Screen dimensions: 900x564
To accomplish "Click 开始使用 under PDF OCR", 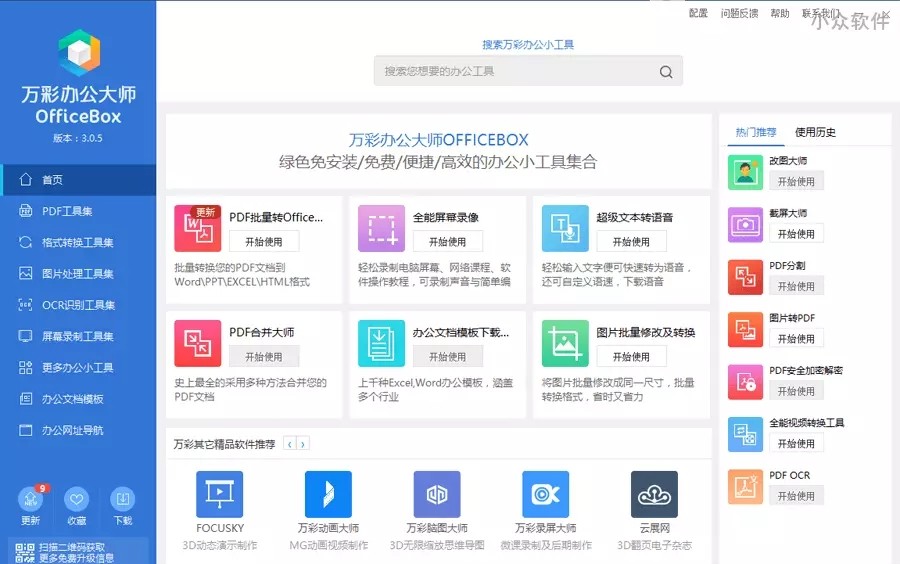I will click(x=796, y=496).
